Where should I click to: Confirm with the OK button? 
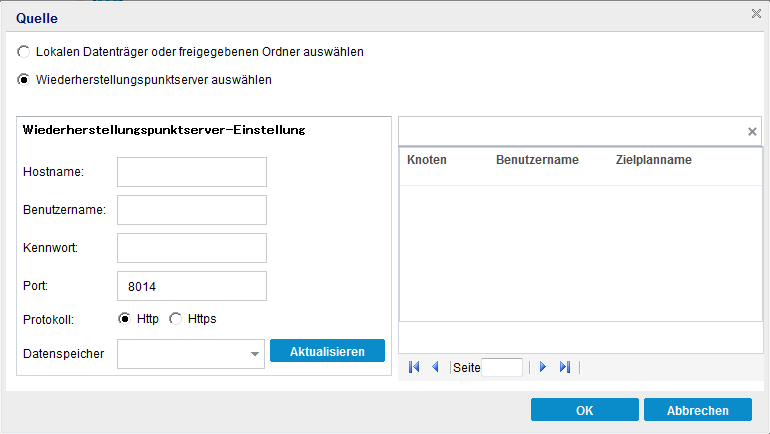click(585, 410)
